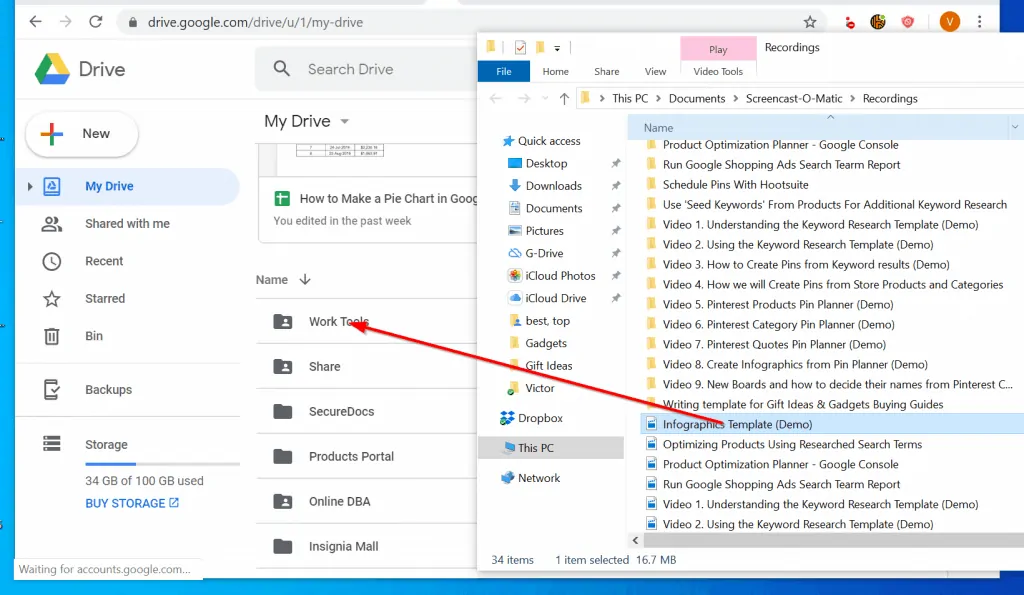This screenshot has width=1024, height=595.
Task: Click the Search Drive magnifier icon
Action: coord(281,69)
